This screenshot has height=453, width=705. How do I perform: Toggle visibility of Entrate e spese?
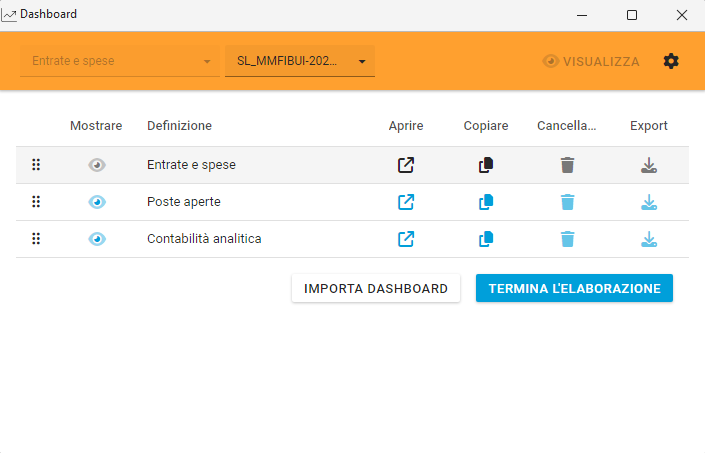pos(97,165)
